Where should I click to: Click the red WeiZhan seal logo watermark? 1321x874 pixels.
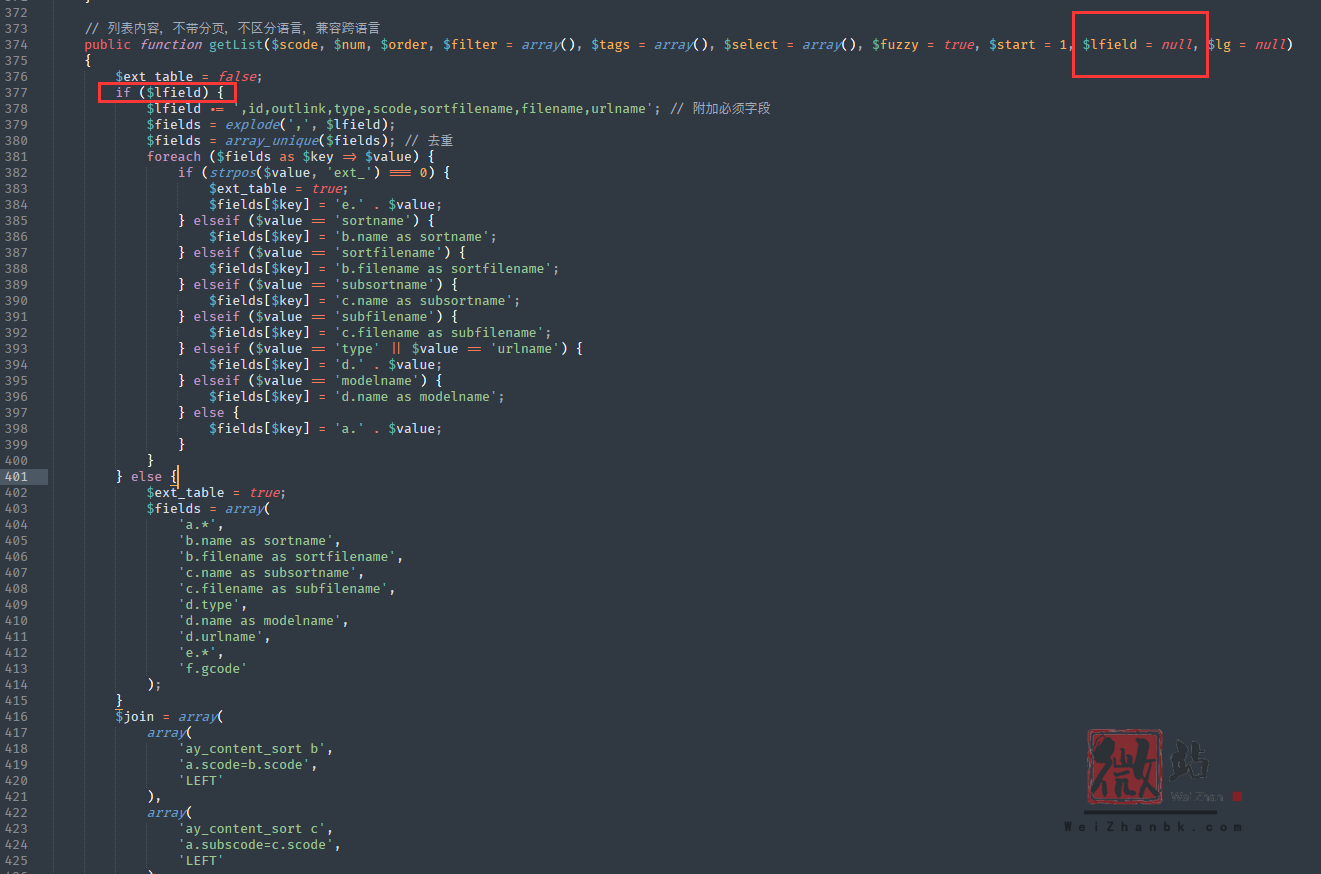click(1125, 767)
